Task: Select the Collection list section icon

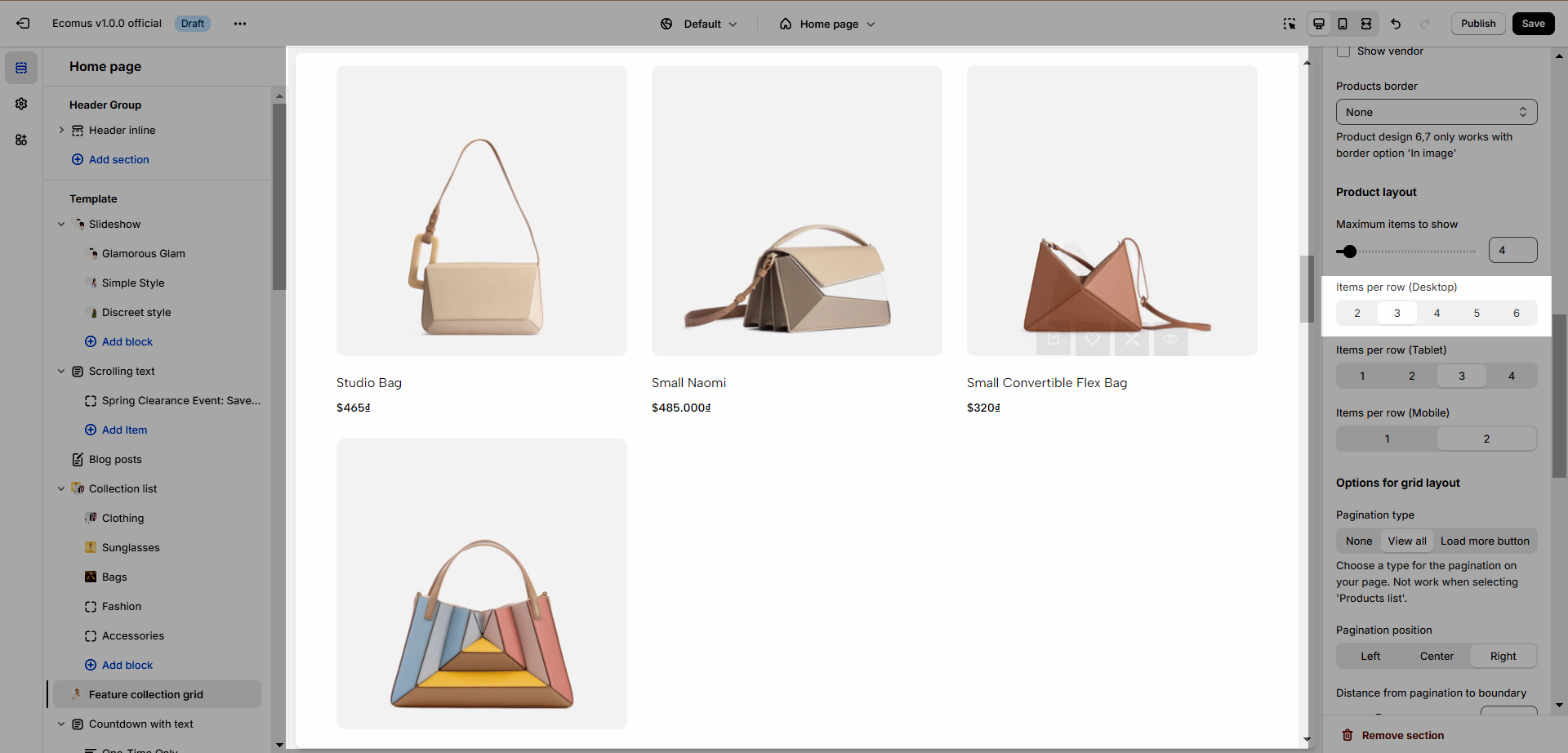Action: coord(78,488)
